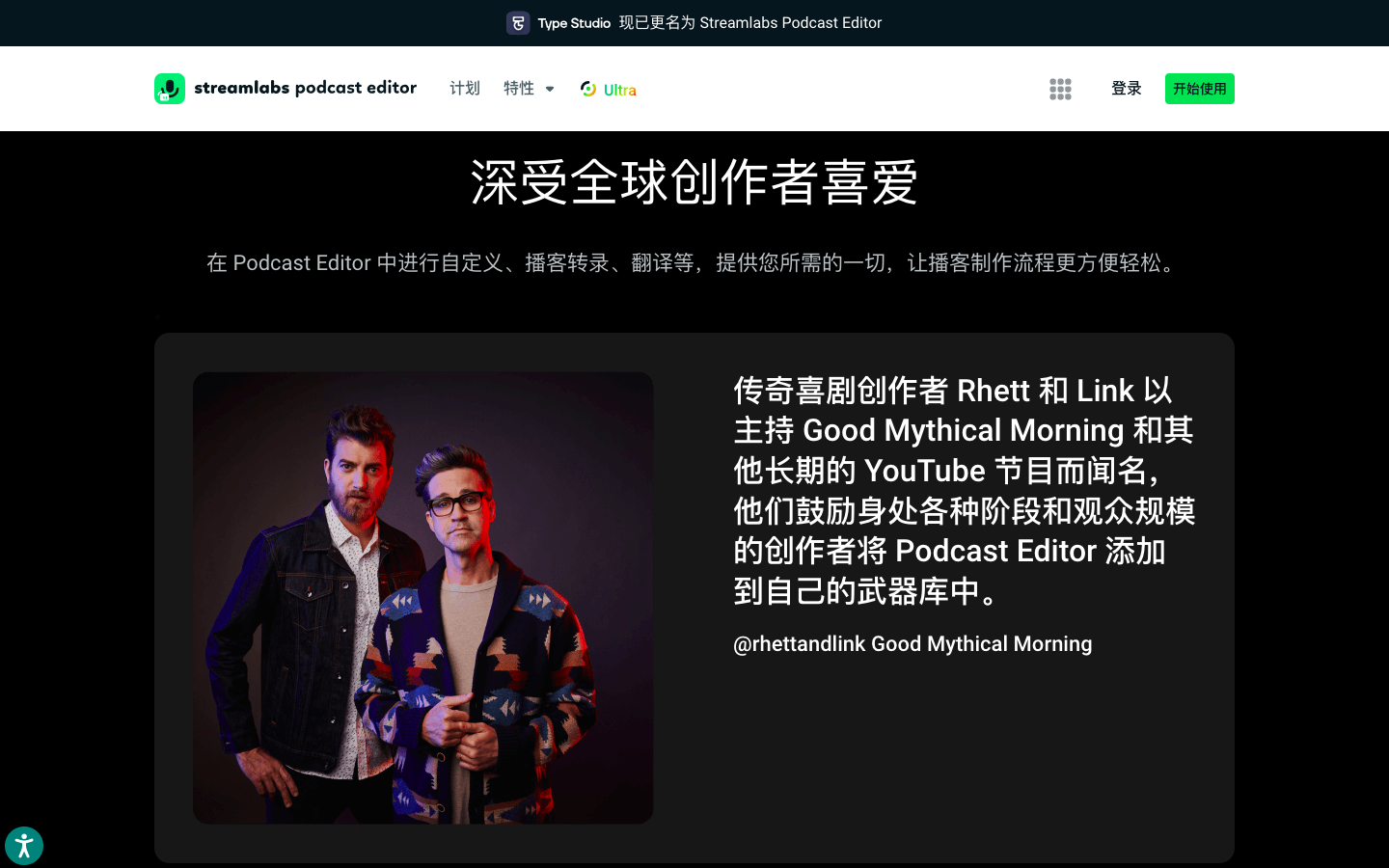Open the accessibility widget icon

24,846
